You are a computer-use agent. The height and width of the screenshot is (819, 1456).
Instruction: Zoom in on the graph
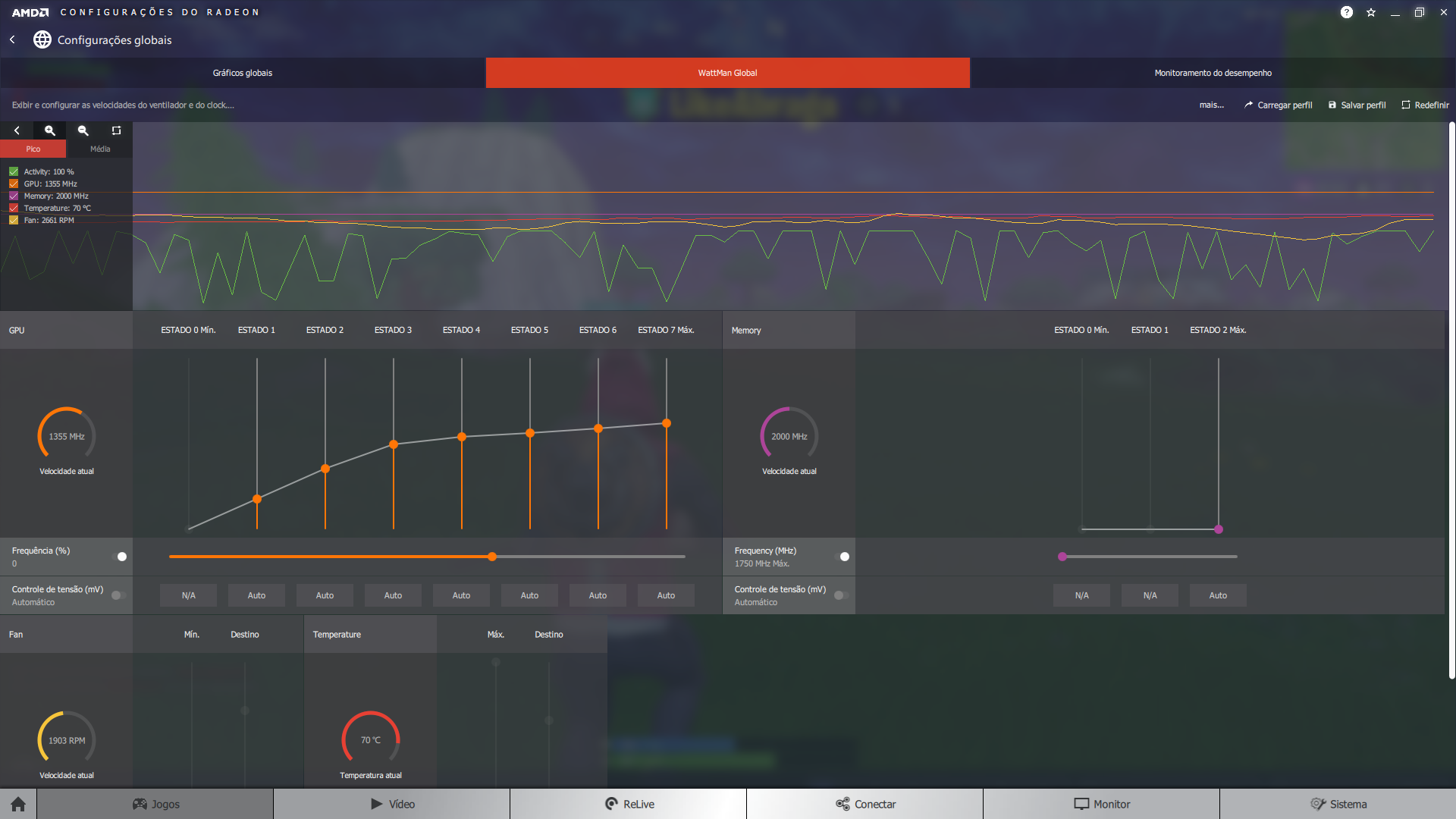(50, 130)
